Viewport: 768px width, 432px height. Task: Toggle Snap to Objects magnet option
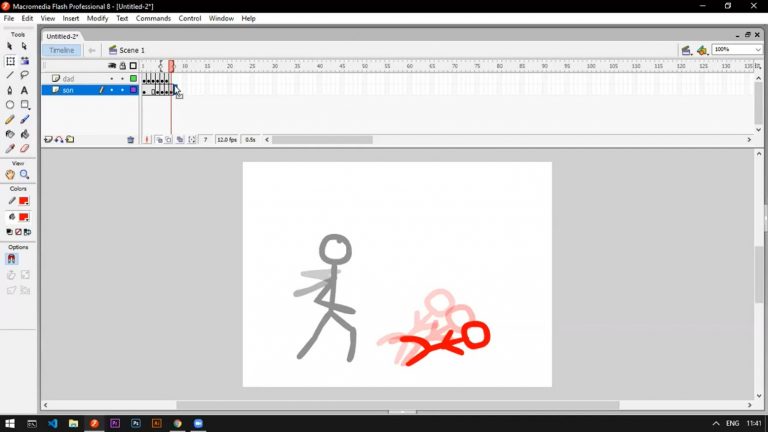(11, 259)
